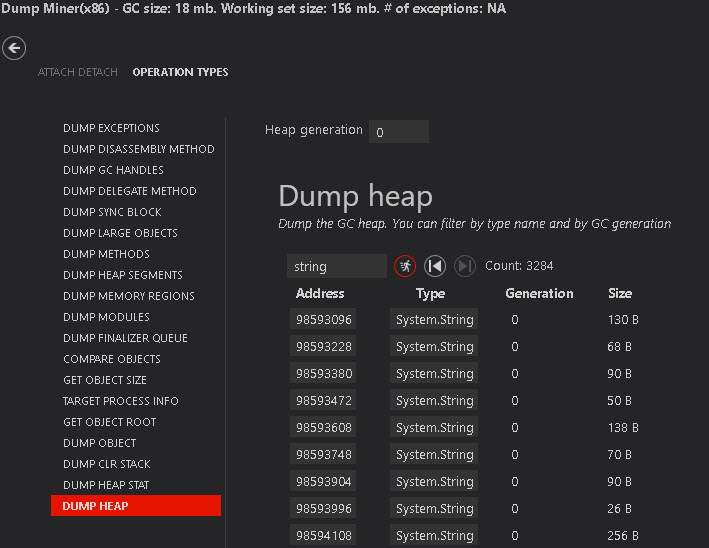Screen dimensions: 709x548
Task: Go to previous page of results
Action: (435, 266)
